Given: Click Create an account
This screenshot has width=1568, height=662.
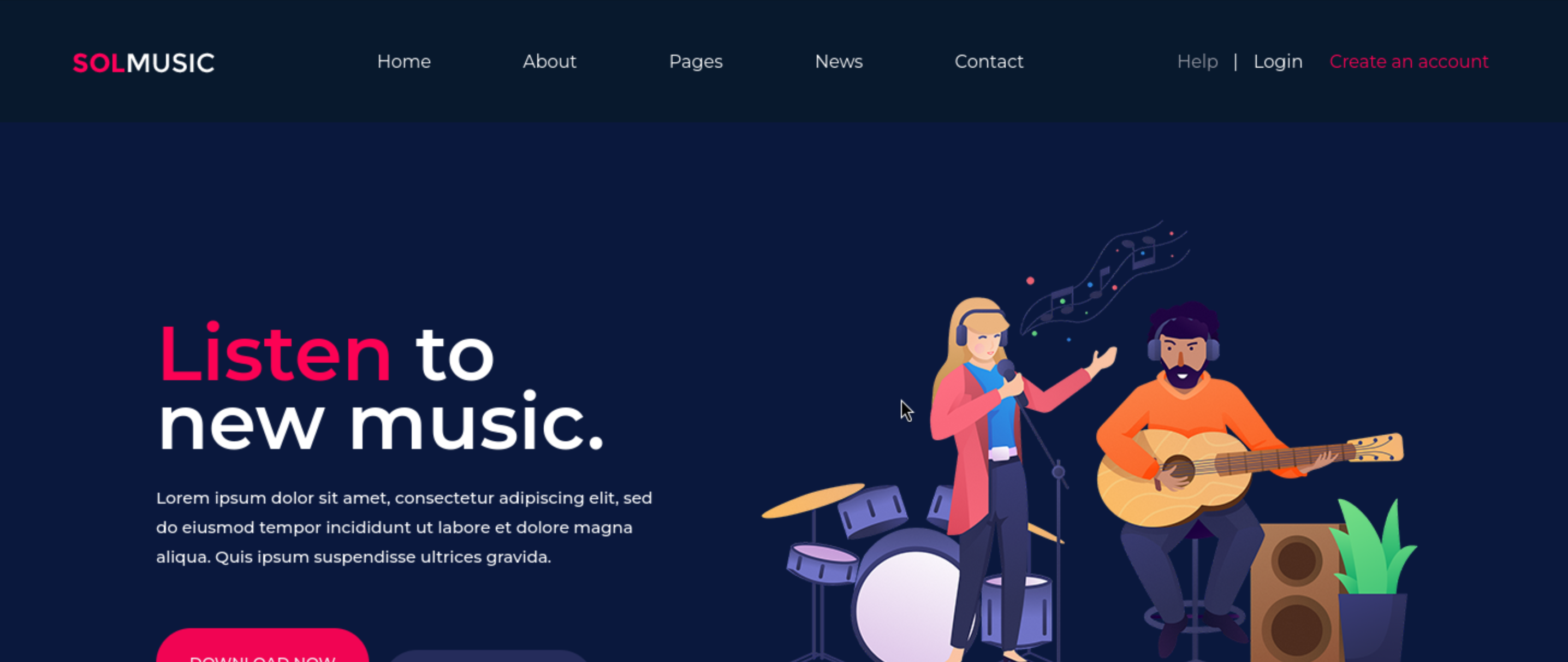Looking at the screenshot, I should 1409,62.
